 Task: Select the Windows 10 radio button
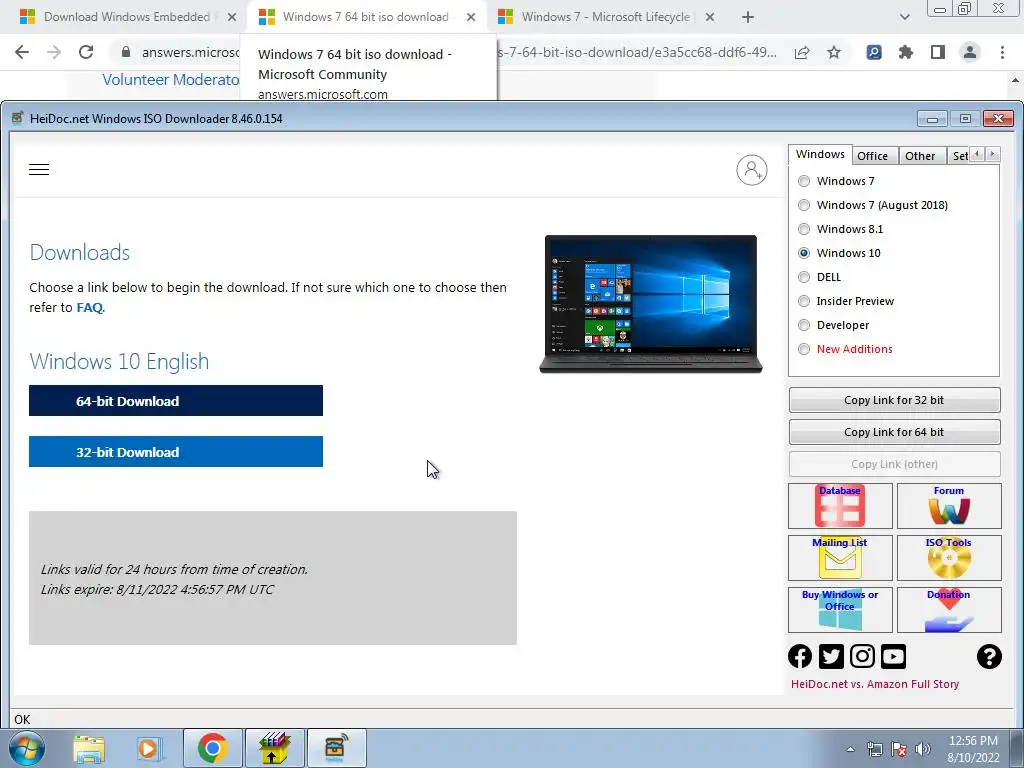point(804,253)
